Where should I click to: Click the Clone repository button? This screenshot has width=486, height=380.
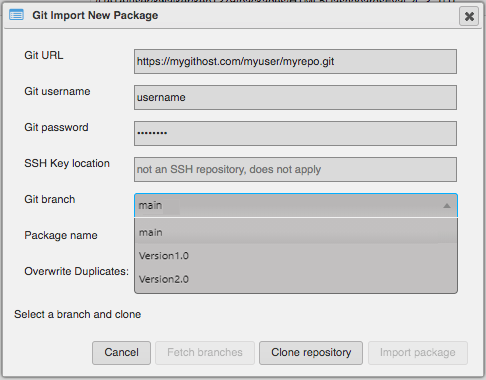coord(311,353)
